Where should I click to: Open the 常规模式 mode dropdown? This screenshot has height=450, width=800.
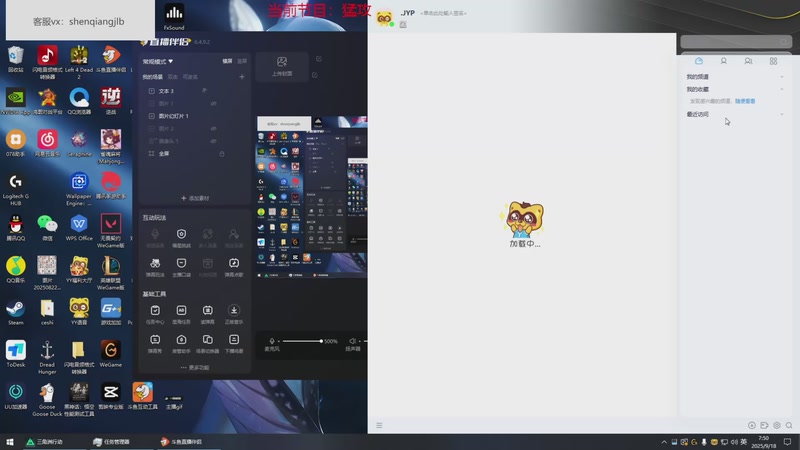click(x=158, y=61)
